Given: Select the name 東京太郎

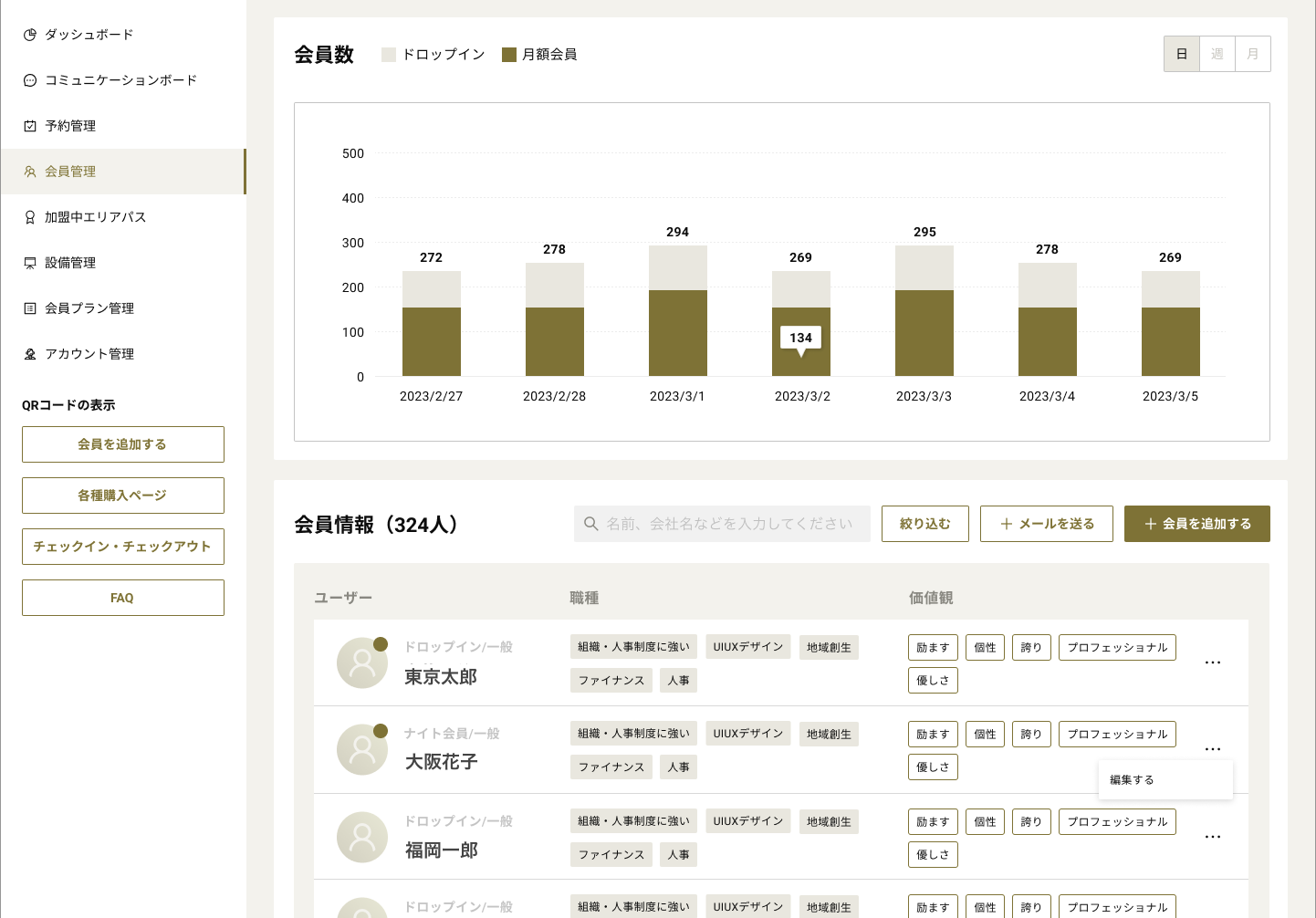Looking at the screenshot, I should [x=441, y=677].
